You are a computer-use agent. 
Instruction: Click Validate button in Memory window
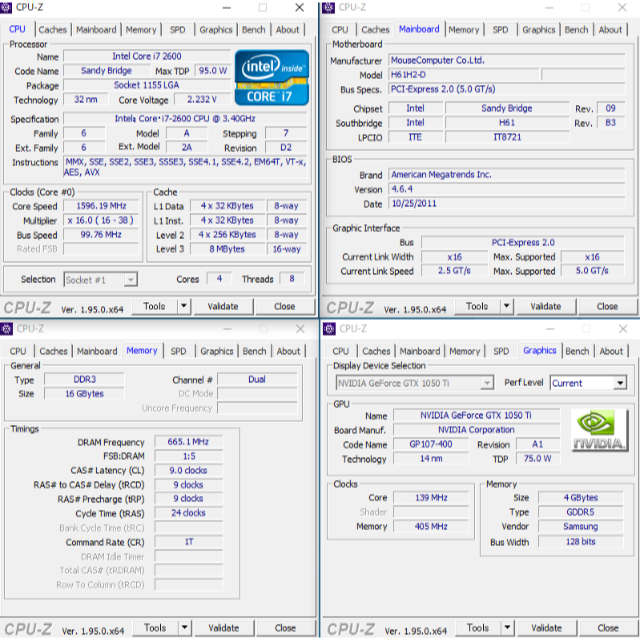(224, 628)
